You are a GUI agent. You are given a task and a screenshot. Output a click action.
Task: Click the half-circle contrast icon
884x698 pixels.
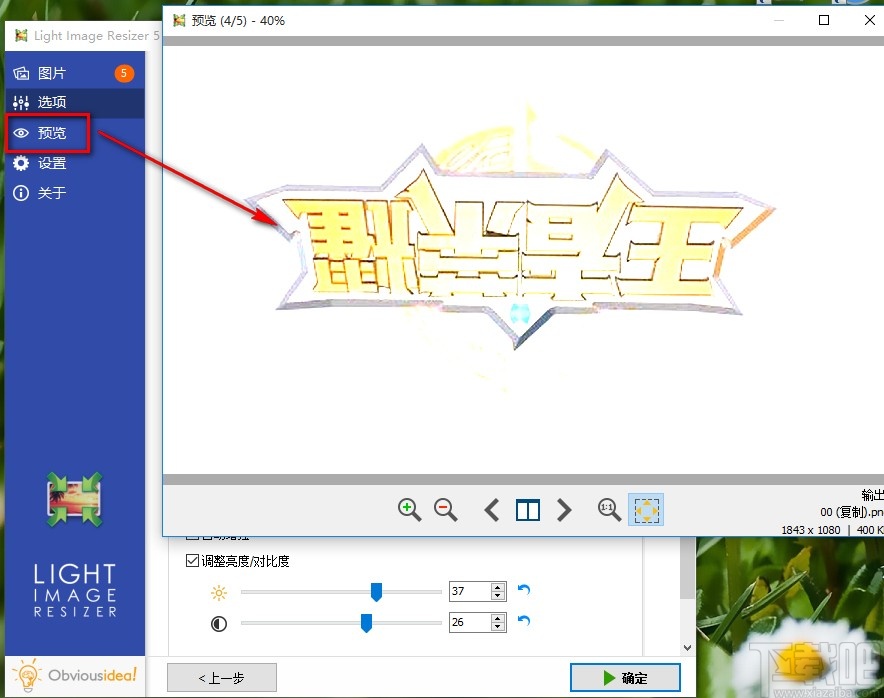(x=219, y=624)
